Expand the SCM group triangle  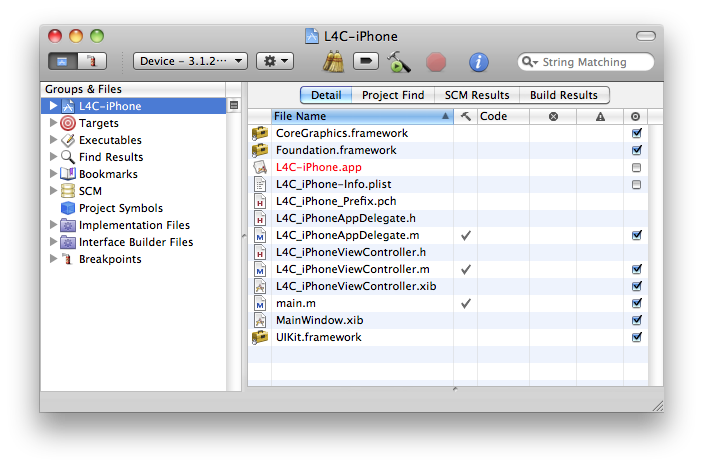pos(53,191)
